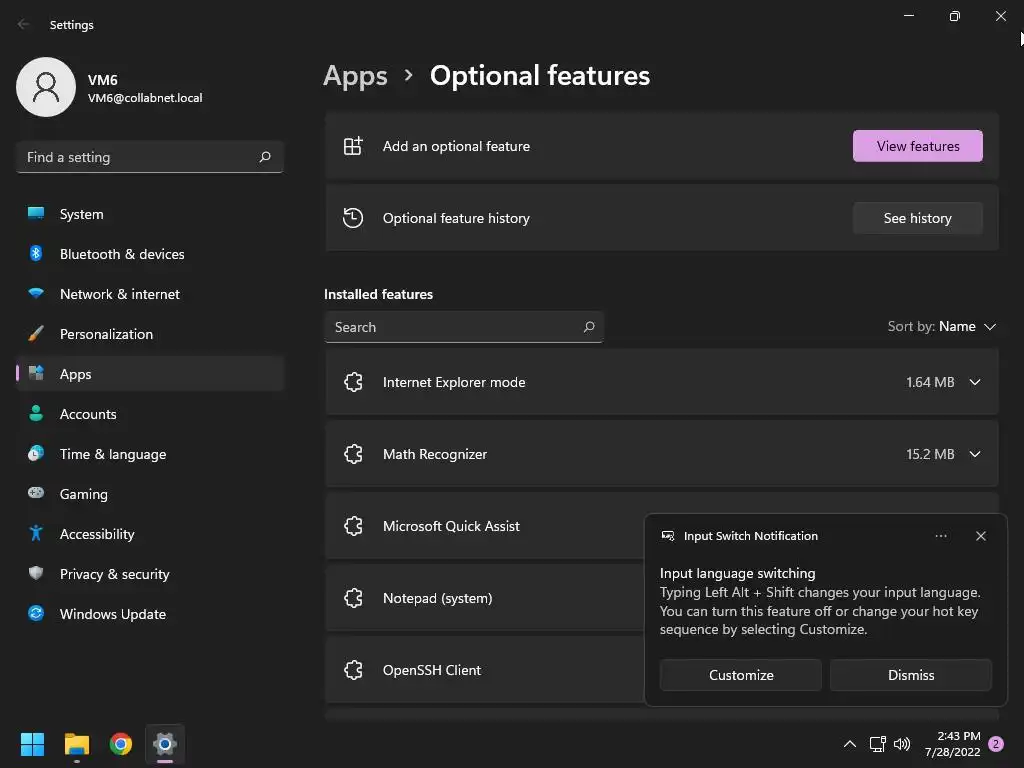Click the magnifier in Installed features search
This screenshot has height=768, width=1024.
(x=589, y=327)
